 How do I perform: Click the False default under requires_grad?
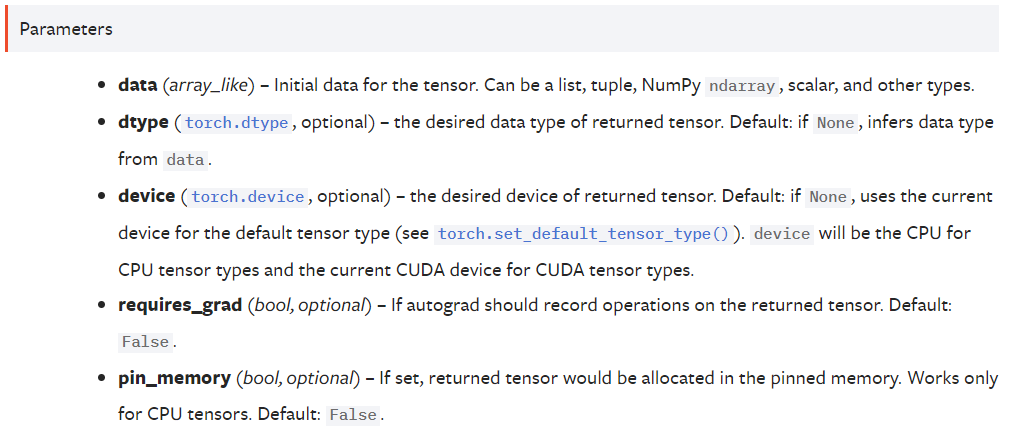[x=145, y=343]
